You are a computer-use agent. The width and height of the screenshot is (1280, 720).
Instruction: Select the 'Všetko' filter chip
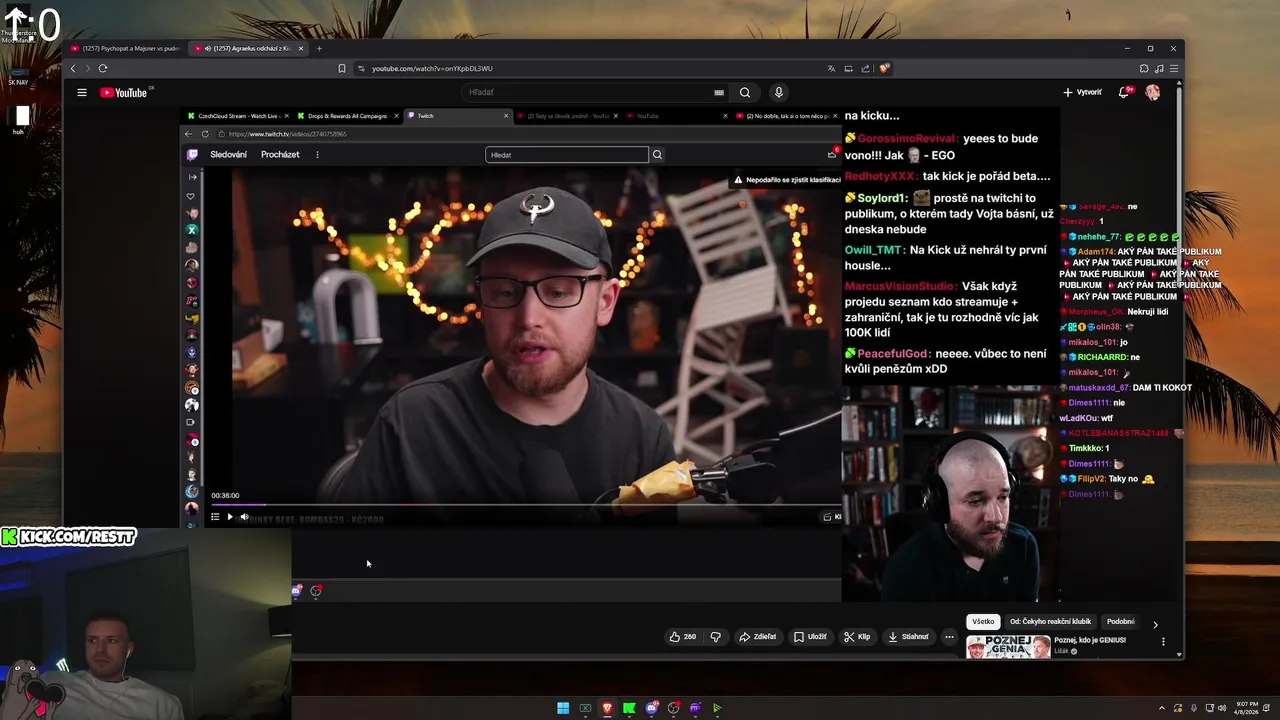click(984, 621)
